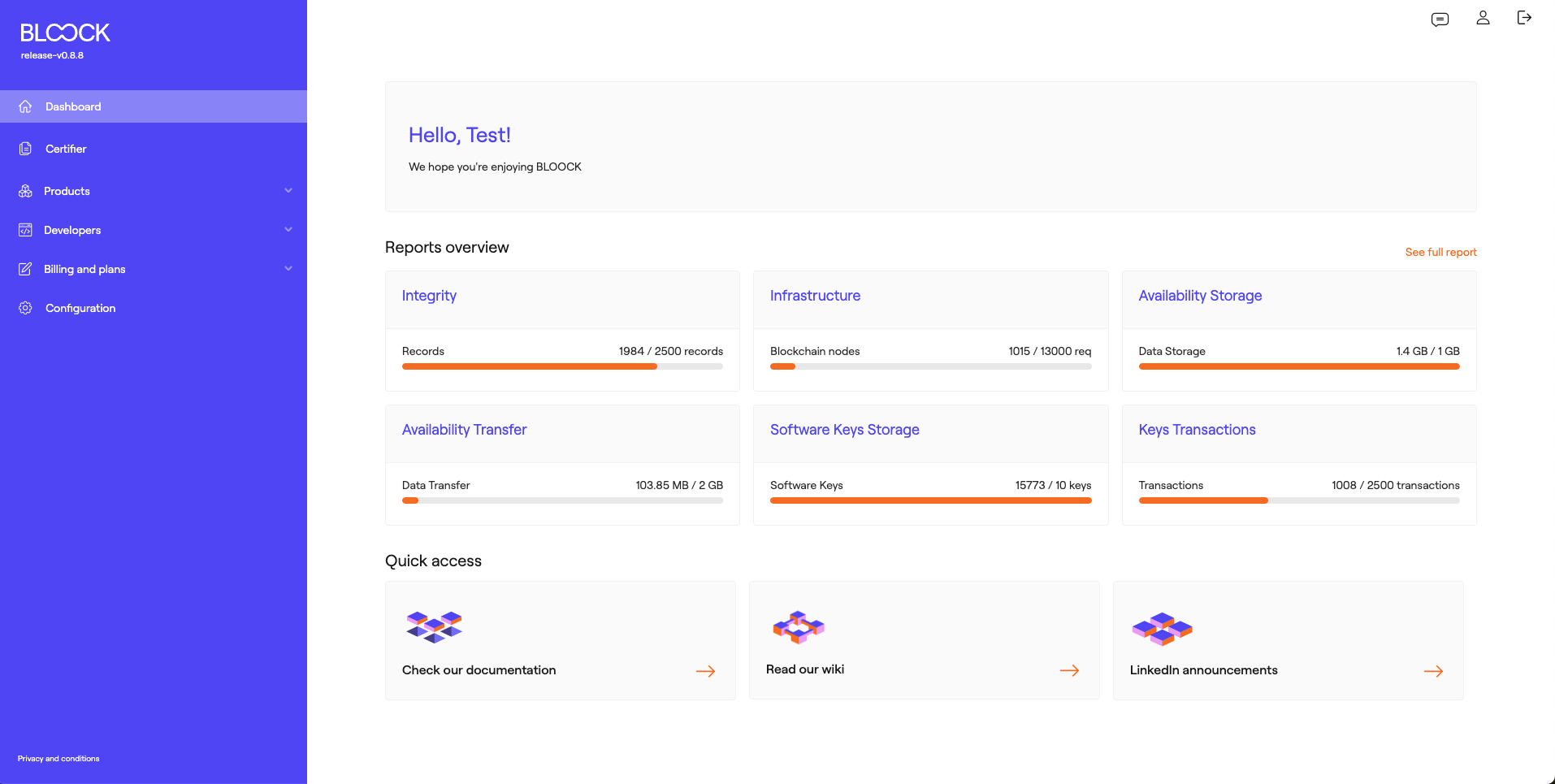Click the Configuration gear icon

pos(25,308)
